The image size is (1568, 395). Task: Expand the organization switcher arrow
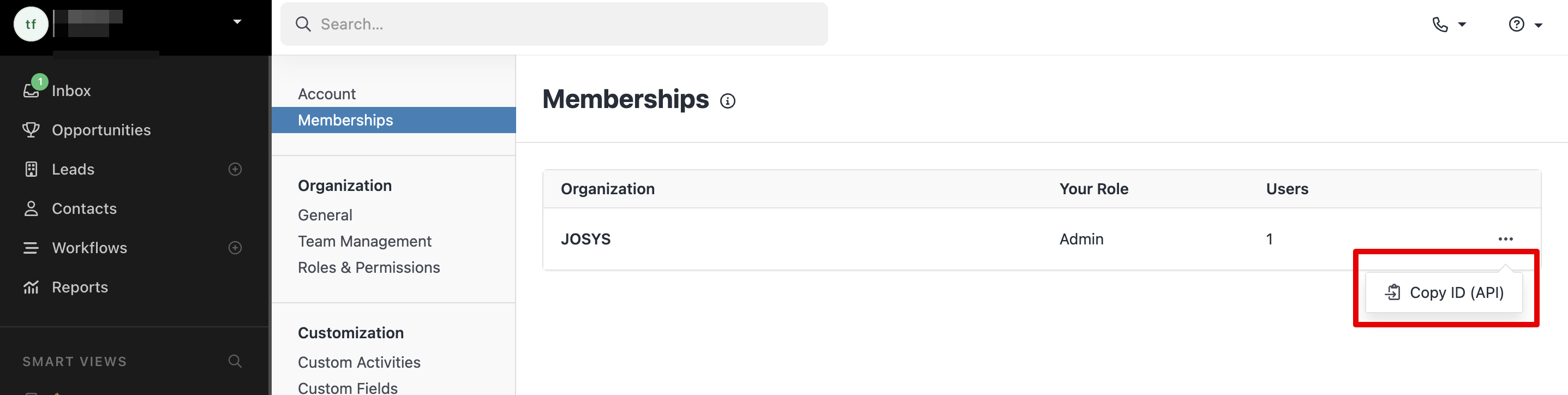tap(237, 22)
